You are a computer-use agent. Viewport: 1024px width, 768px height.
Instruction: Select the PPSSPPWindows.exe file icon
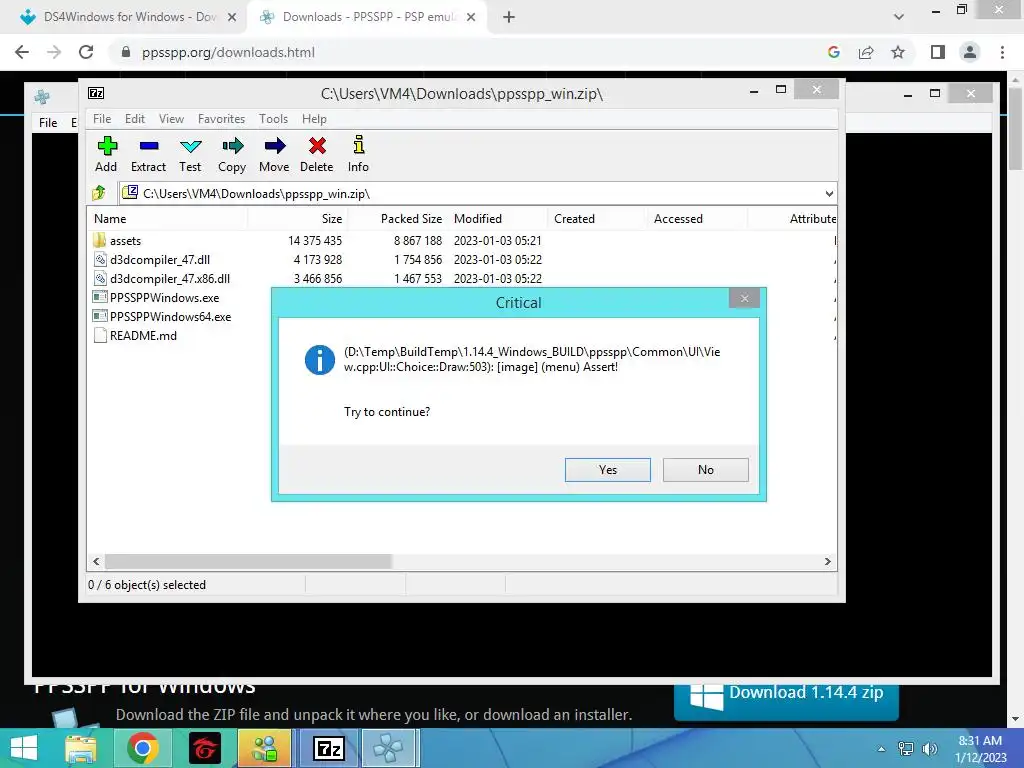tap(100, 297)
